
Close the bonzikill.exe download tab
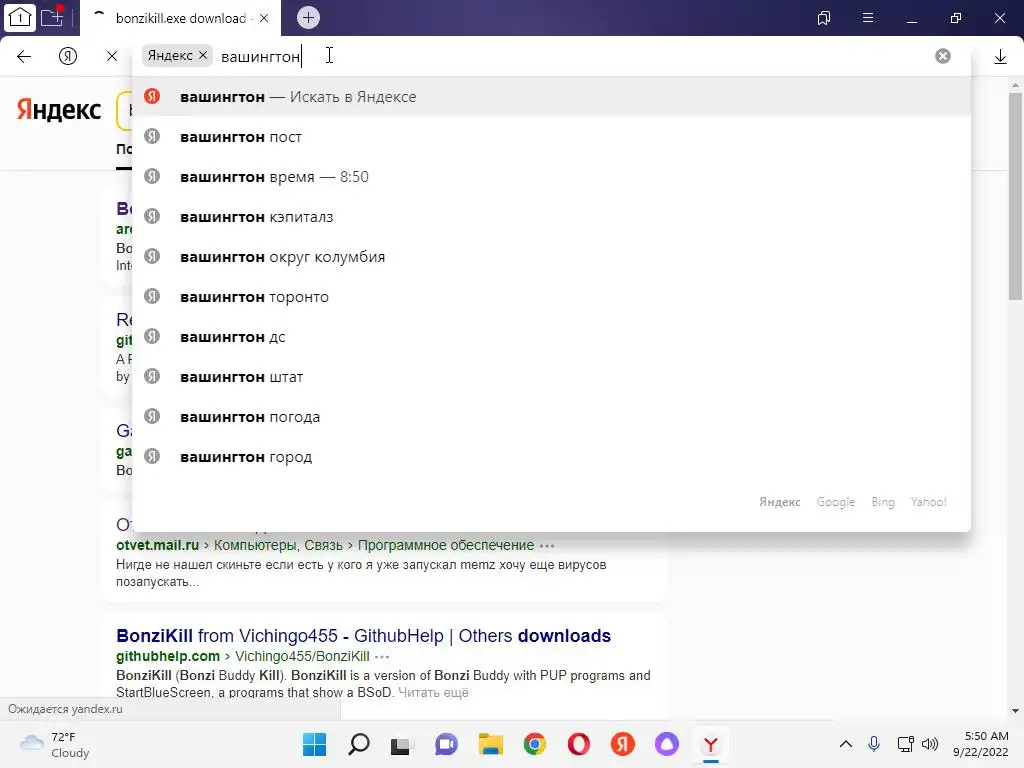(264, 18)
